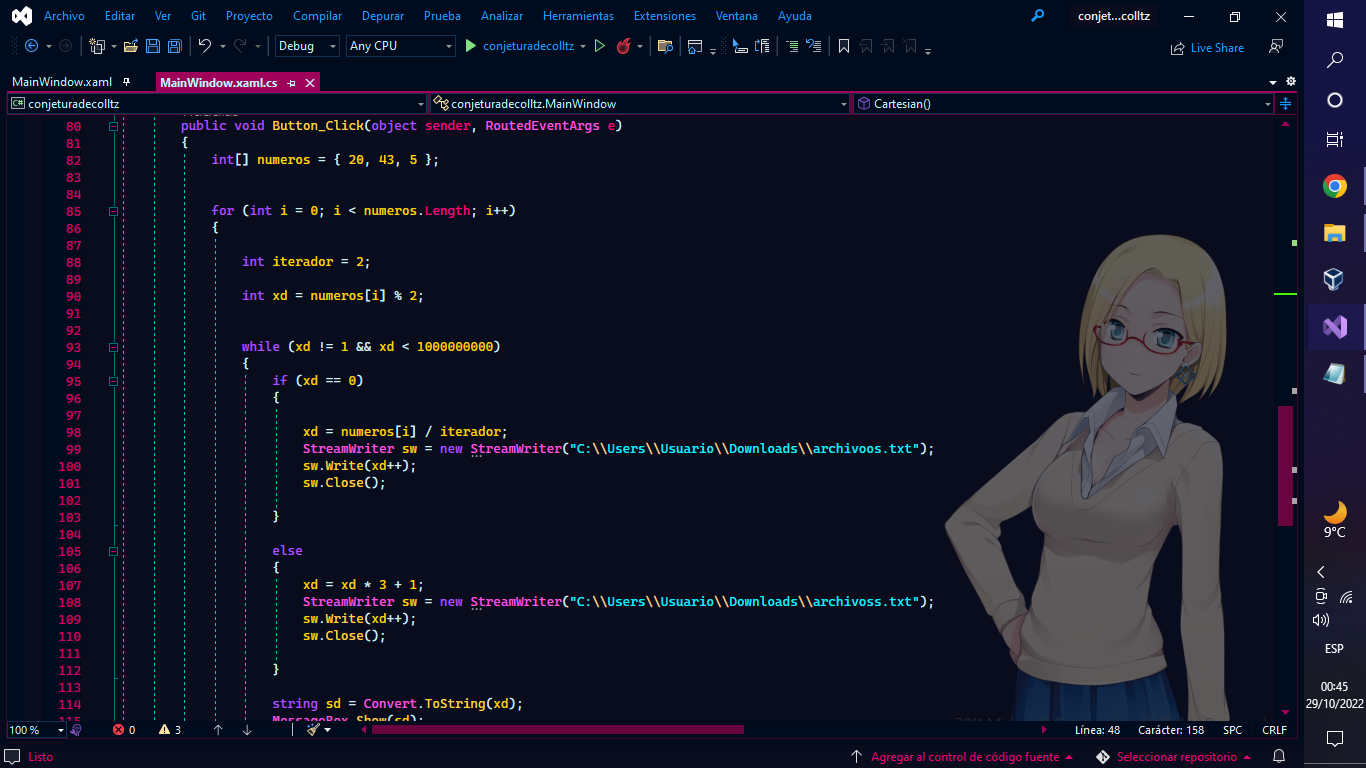The width and height of the screenshot is (1366, 768).
Task: Open File Explorer from the taskbar
Action: tap(1334, 233)
